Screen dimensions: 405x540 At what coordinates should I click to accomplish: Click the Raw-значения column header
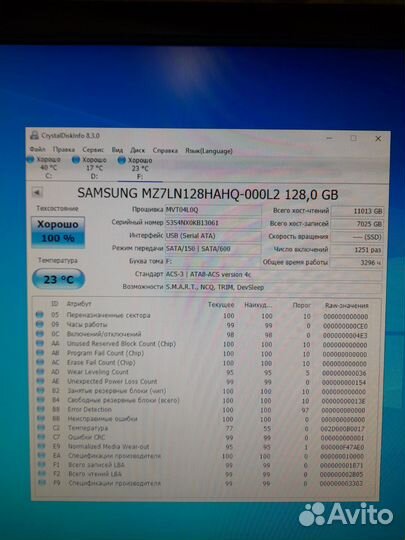pos(346,305)
